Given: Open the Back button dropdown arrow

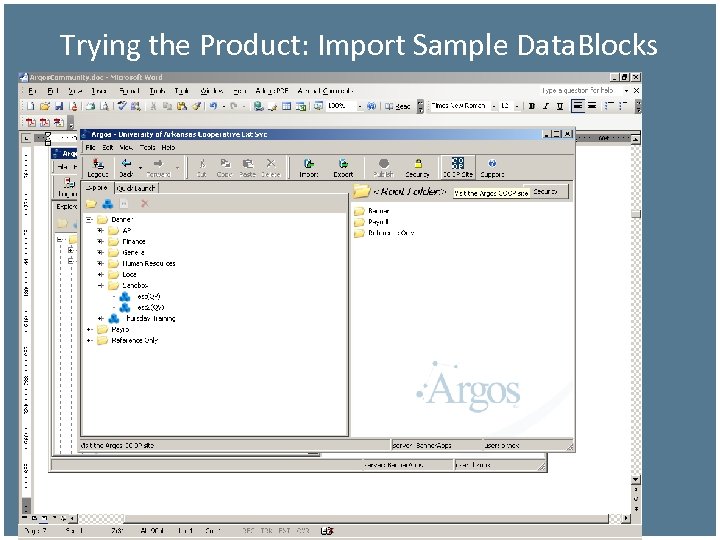Looking at the screenshot, I should point(141,168).
